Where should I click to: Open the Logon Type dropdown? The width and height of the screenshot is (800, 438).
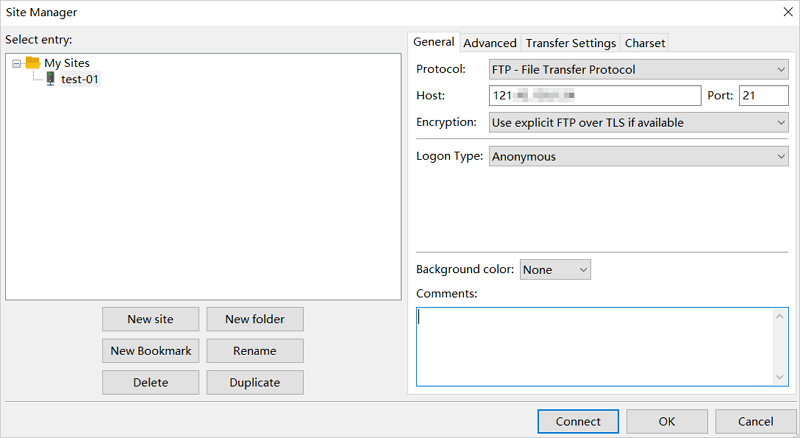tap(639, 156)
